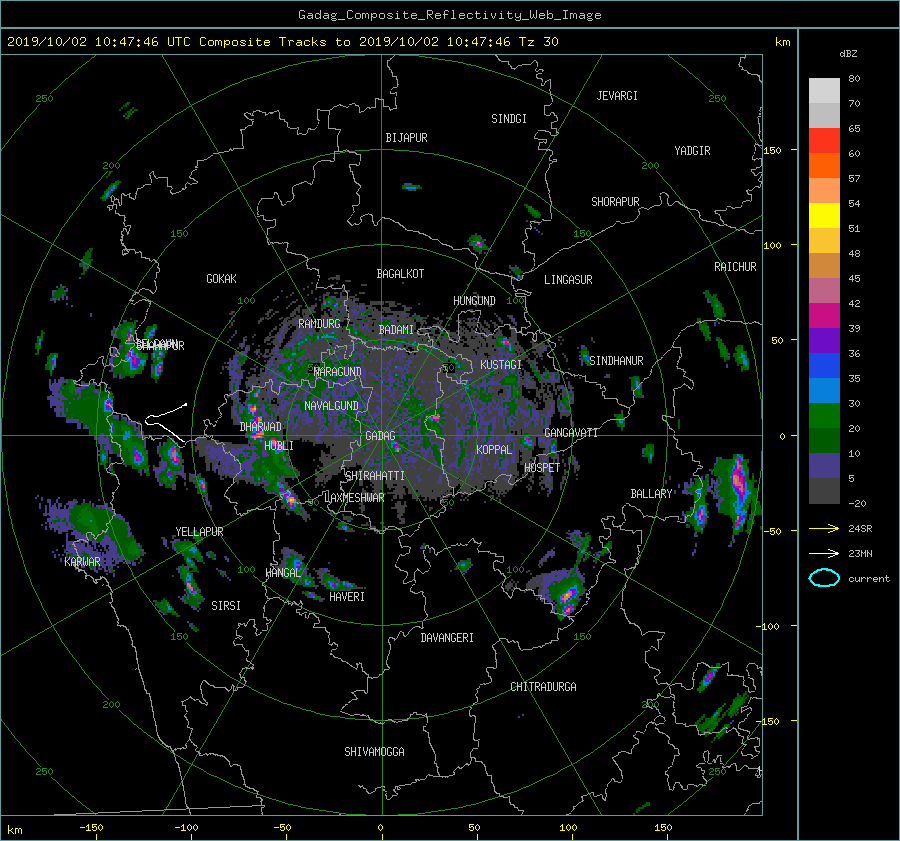Click the HANGAL city label
900x841 pixels.
click(282, 573)
